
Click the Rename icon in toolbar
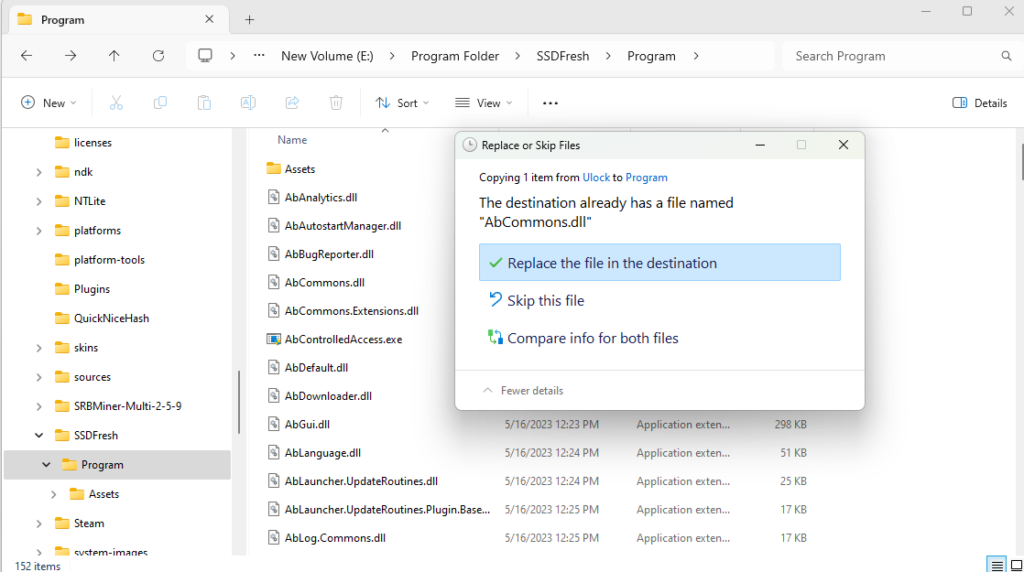(x=248, y=103)
